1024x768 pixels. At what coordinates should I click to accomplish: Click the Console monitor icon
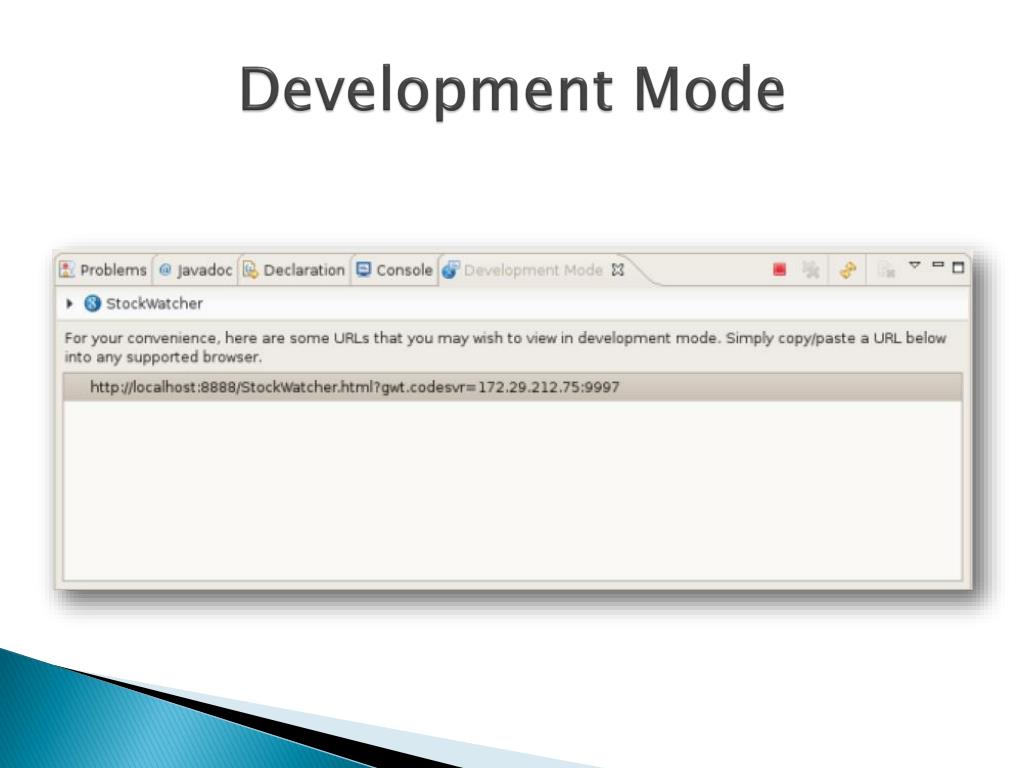(x=364, y=269)
